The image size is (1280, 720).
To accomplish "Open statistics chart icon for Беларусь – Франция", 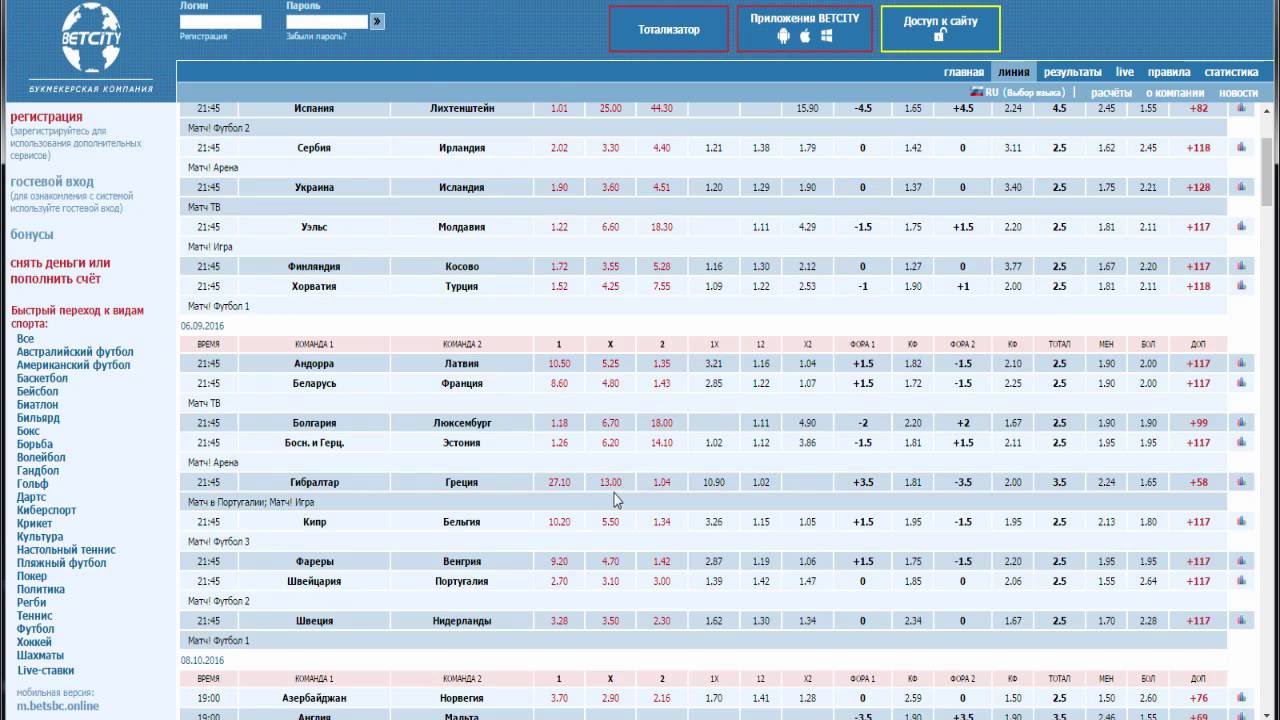I will [1242, 383].
